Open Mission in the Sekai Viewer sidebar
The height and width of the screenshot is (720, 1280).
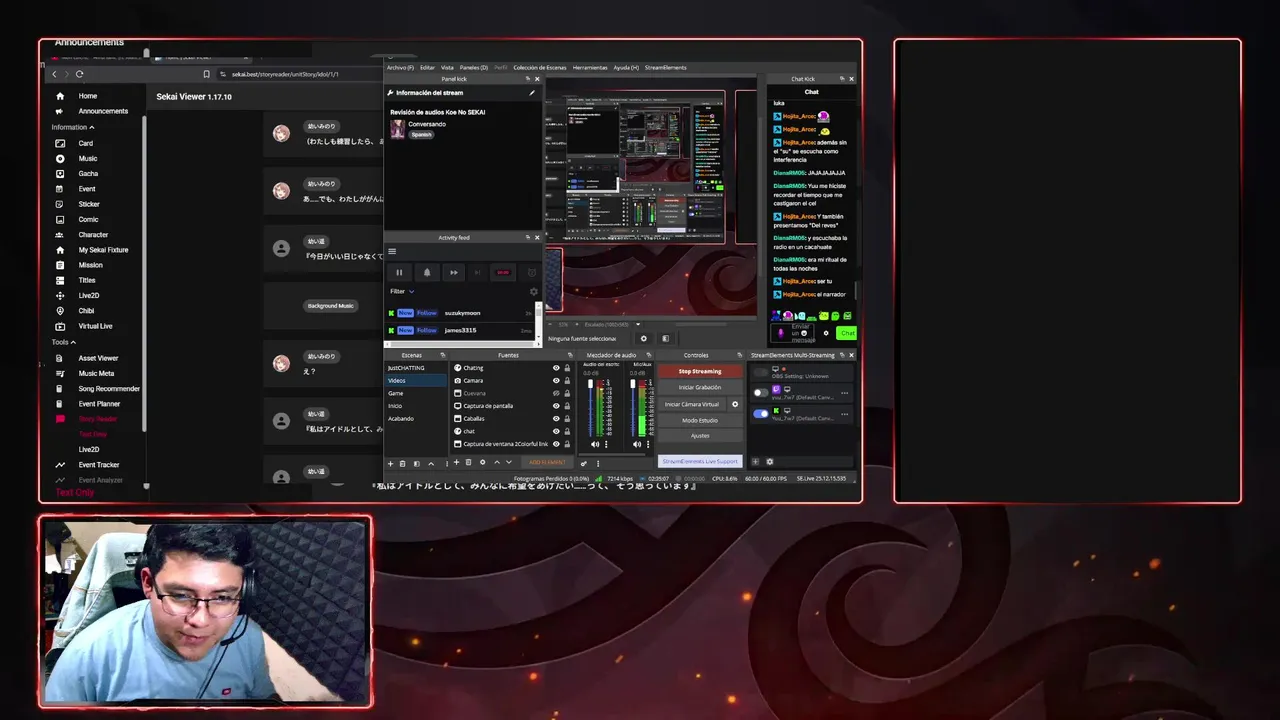90,265
